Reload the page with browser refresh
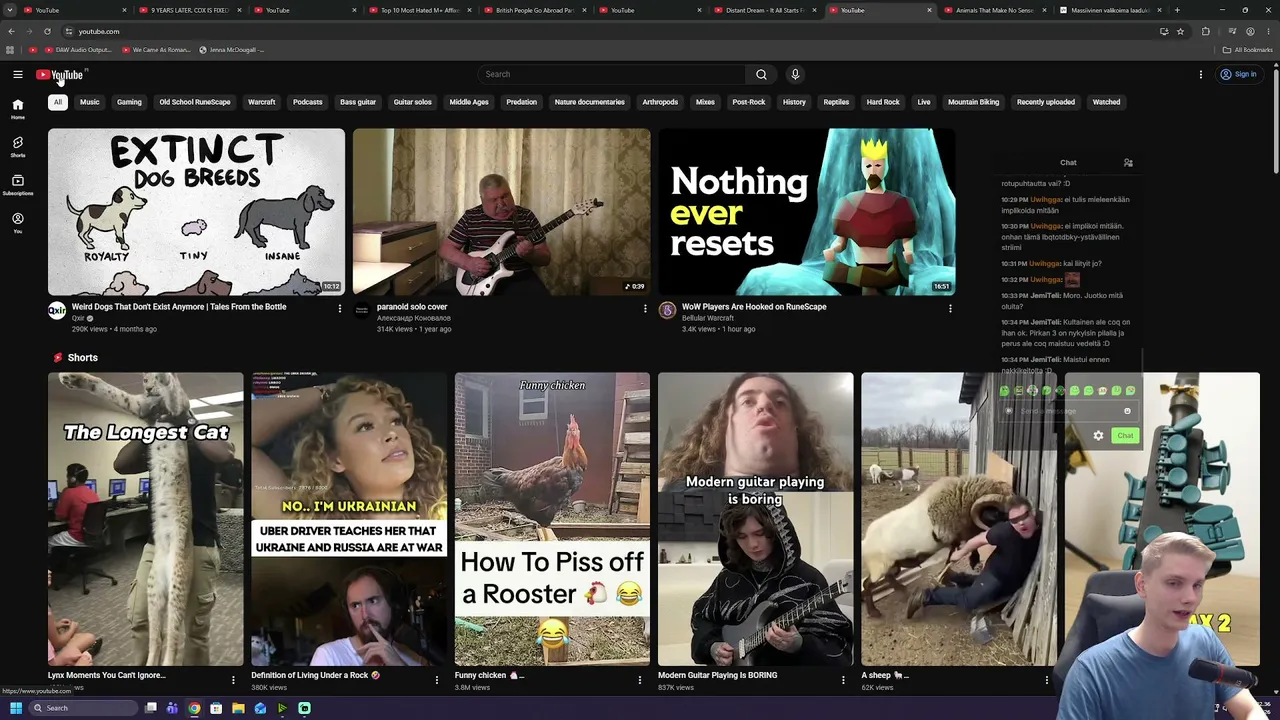Image resolution: width=1280 pixels, height=720 pixels. [x=47, y=31]
